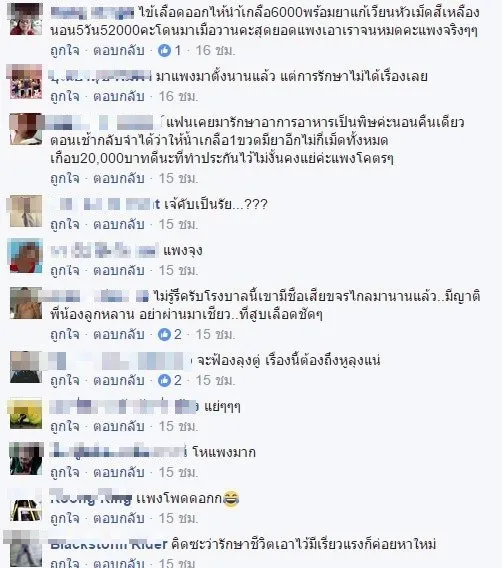Open the yellow avatar beside the แย่ๆๆๆ comment
The height and width of the screenshot is (568, 502).
point(26,414)
